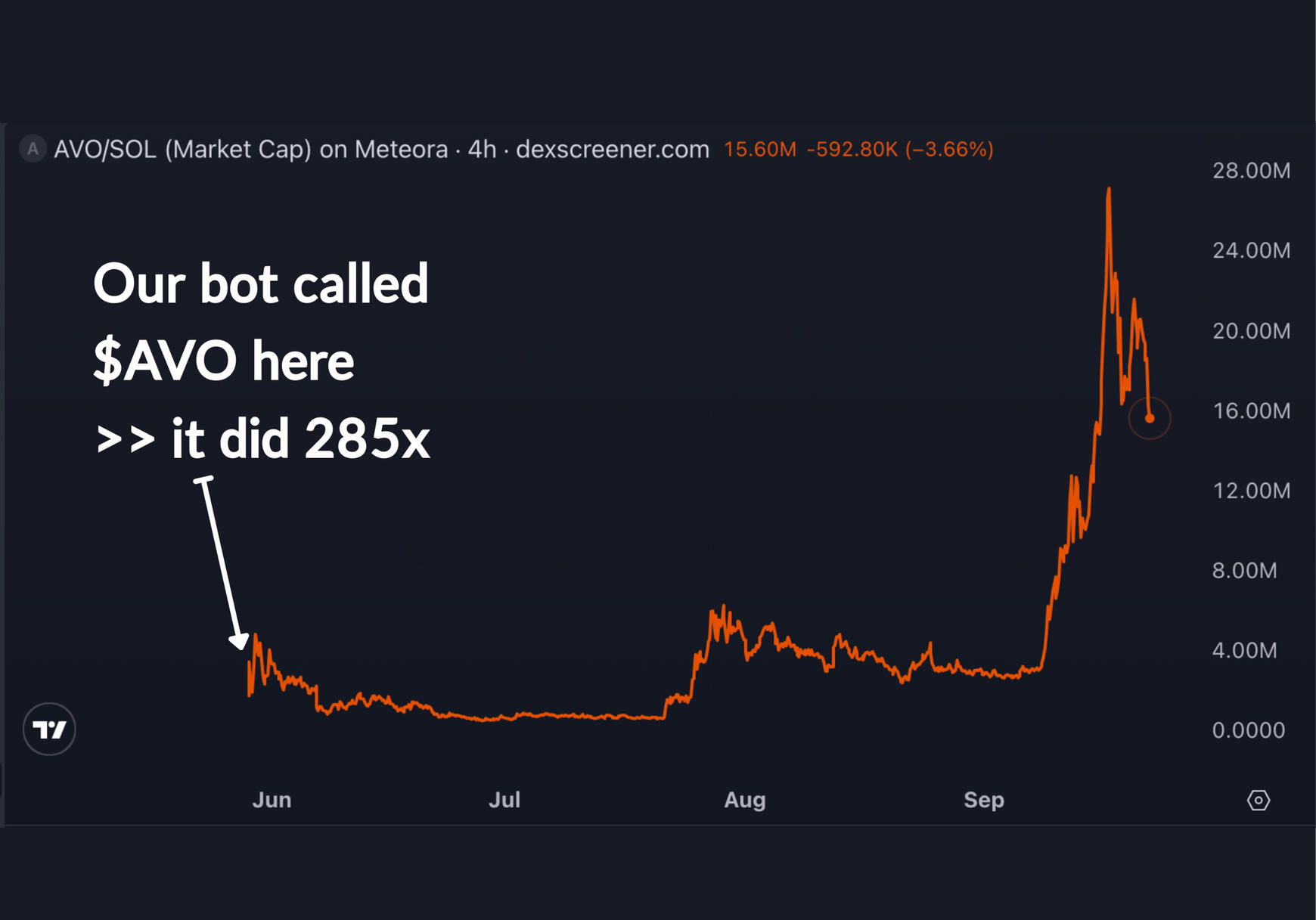Image resolution: width=1316 pixels, height=920 pixels.
Task: Click the "Our bot called" annotation text
Action: click(x=261, y=284)
